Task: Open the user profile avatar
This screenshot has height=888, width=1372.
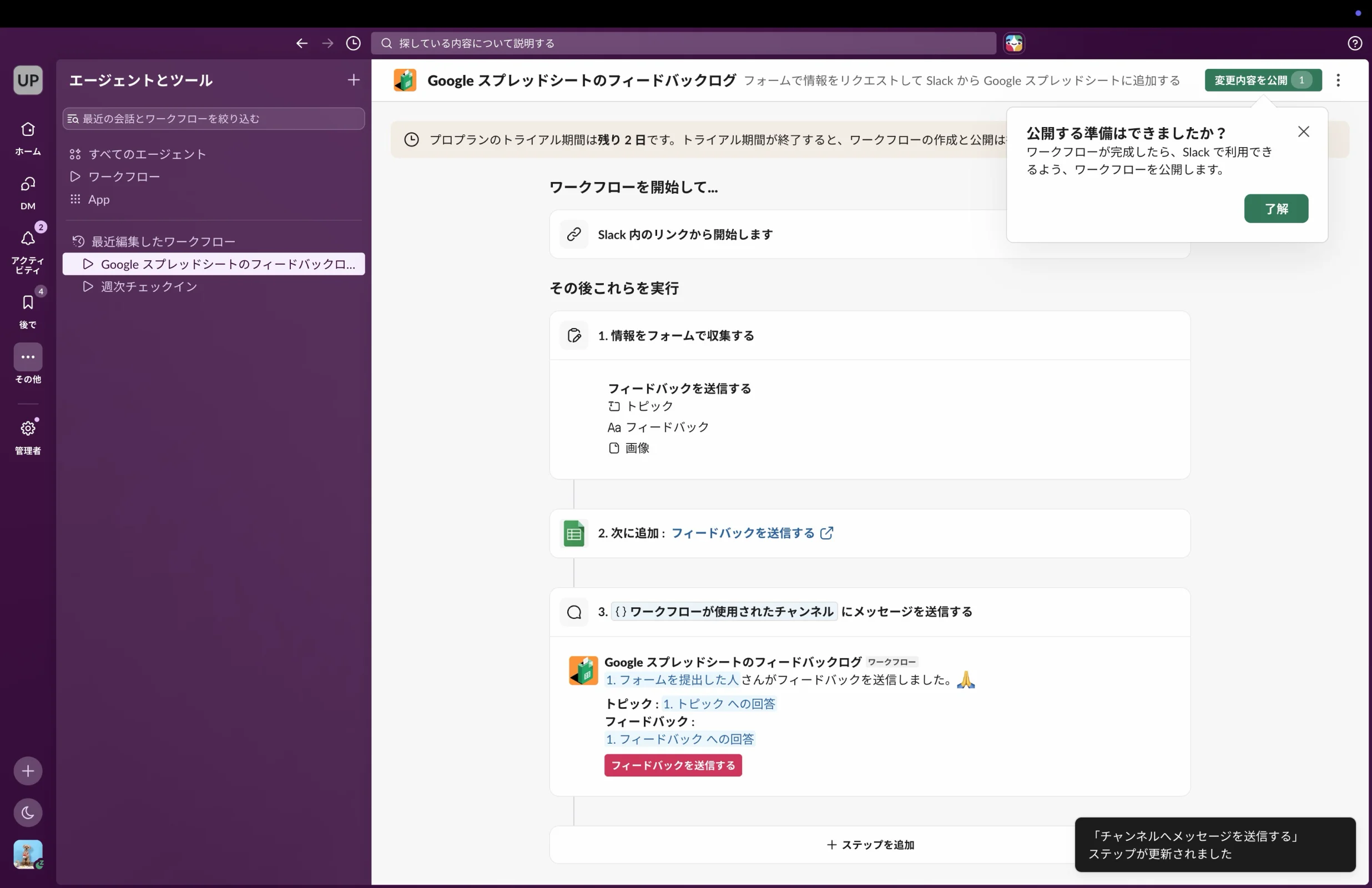Action: 28,854
